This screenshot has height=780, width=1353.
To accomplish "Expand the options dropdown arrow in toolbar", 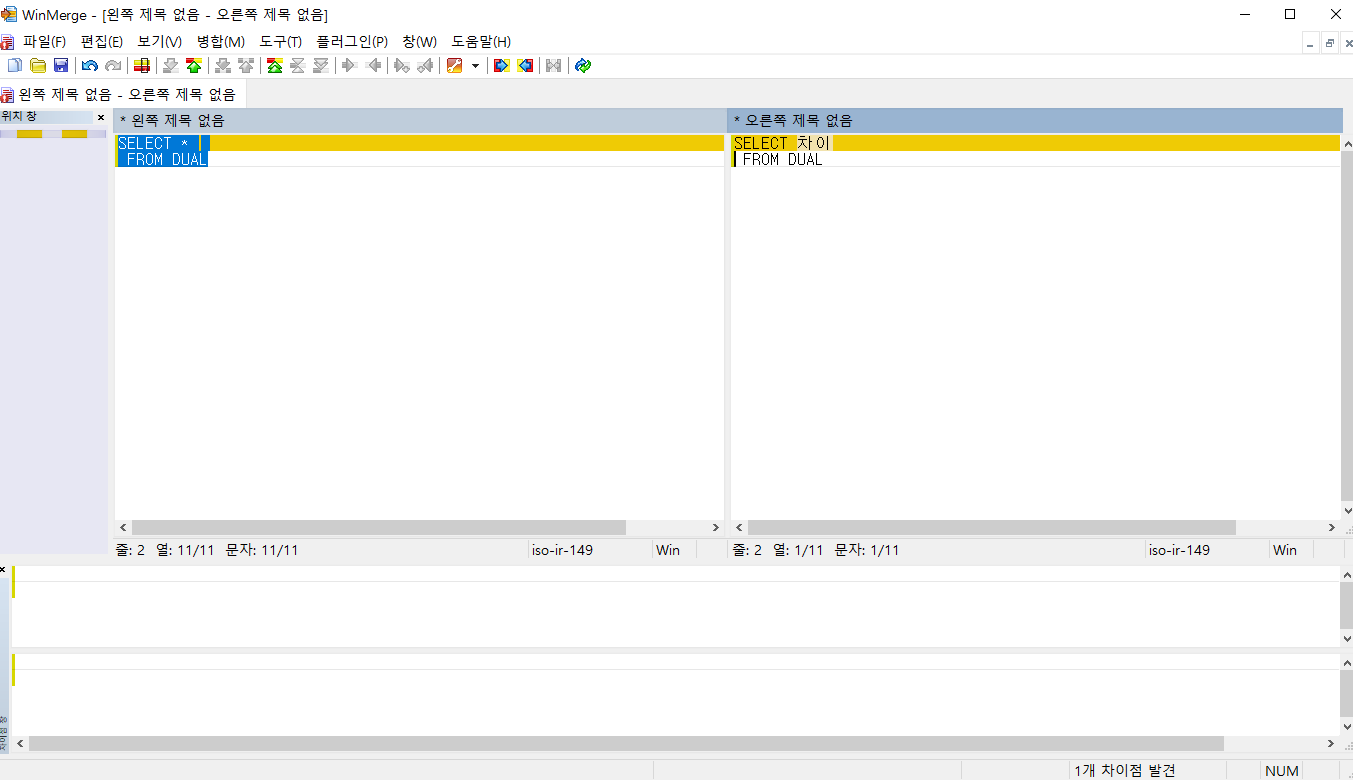I will point(475,65).
